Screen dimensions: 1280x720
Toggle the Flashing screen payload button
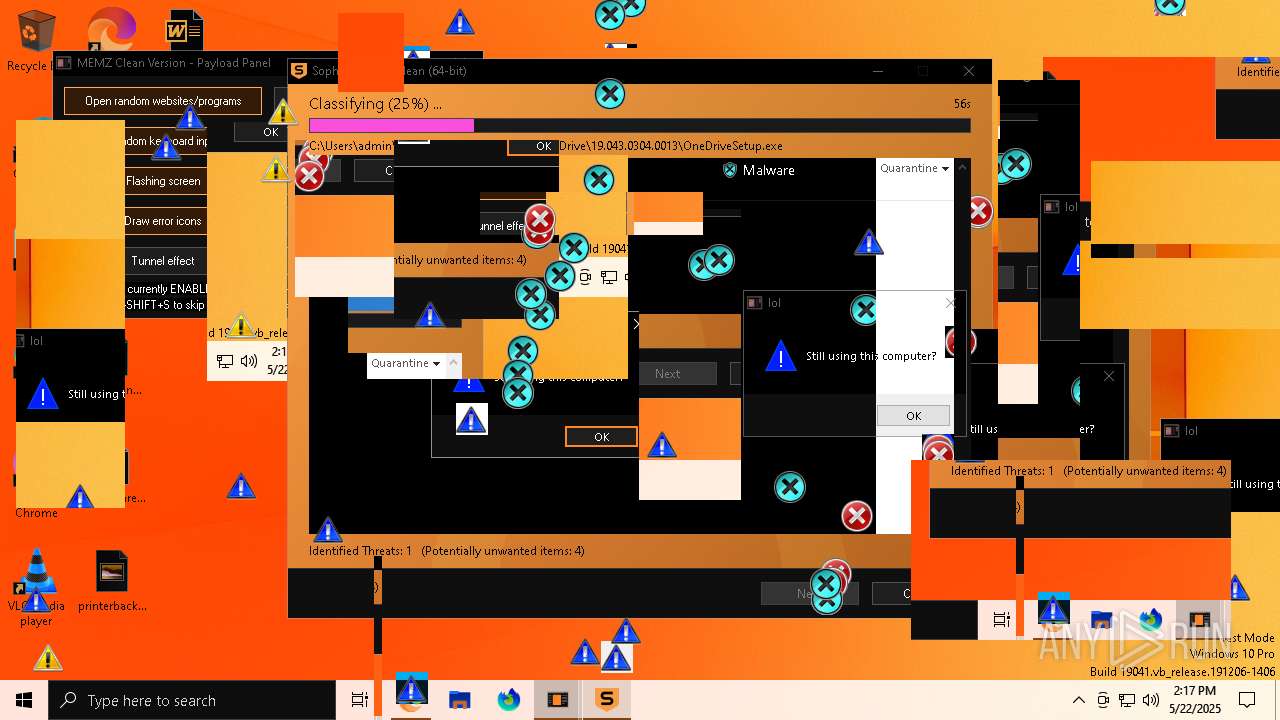click(165, 181)
